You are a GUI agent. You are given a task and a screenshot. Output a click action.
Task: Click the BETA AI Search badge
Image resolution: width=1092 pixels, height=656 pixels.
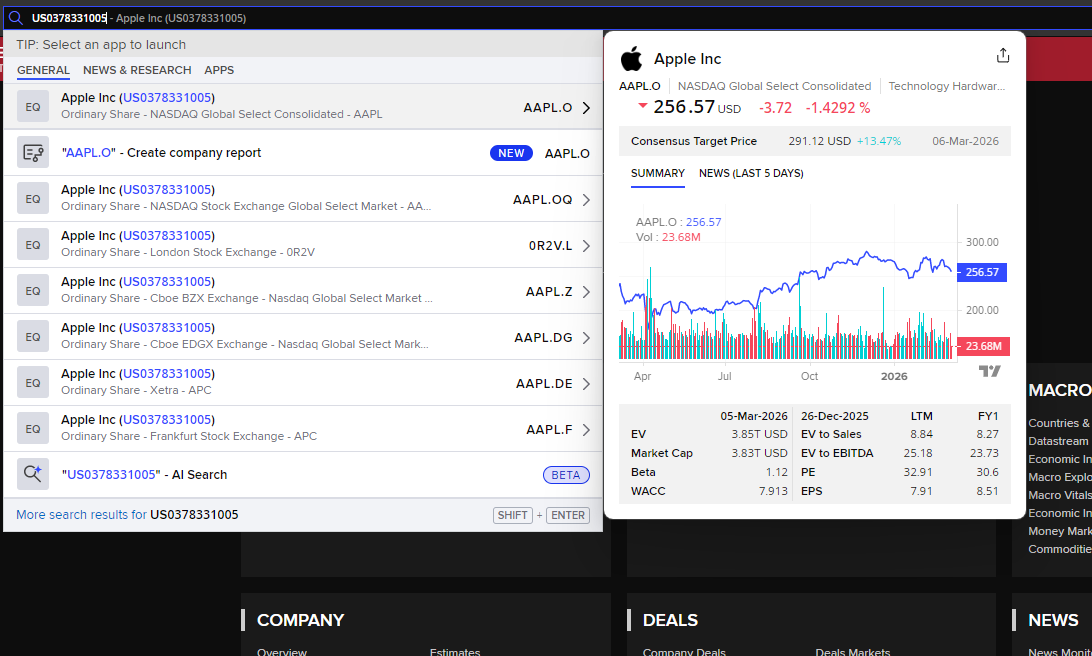click(566, 475)
